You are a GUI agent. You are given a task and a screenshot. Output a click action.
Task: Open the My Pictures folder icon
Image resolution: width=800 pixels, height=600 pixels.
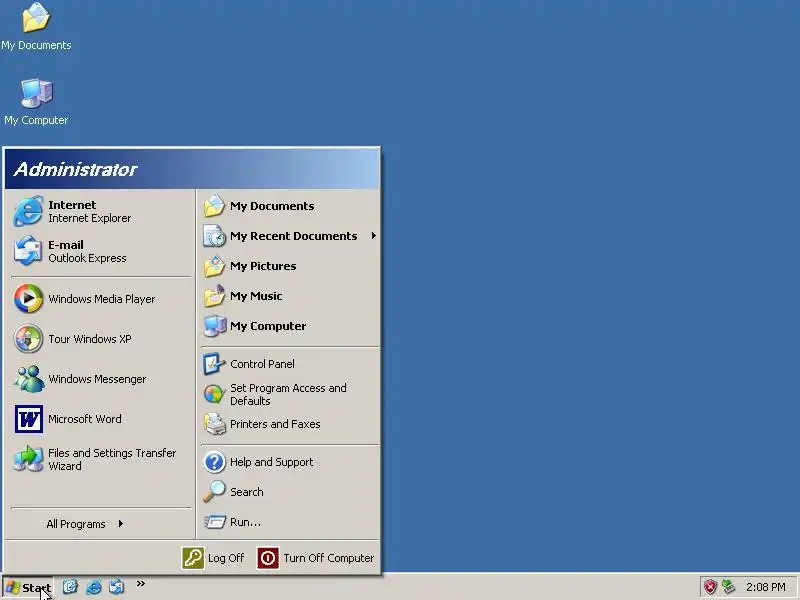[214, 266]
